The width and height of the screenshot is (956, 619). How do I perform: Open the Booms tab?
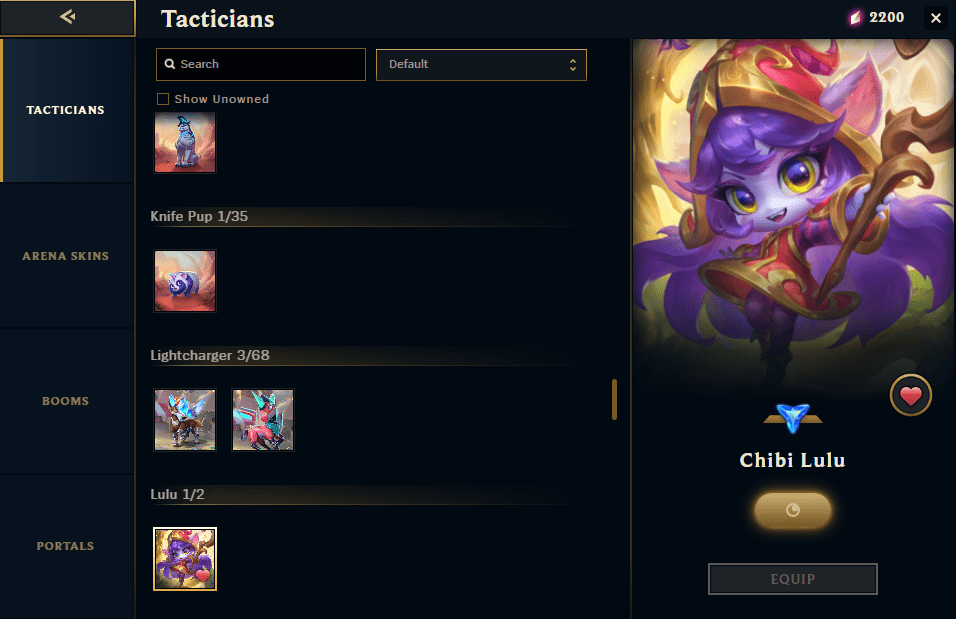[x=66, y=401]
